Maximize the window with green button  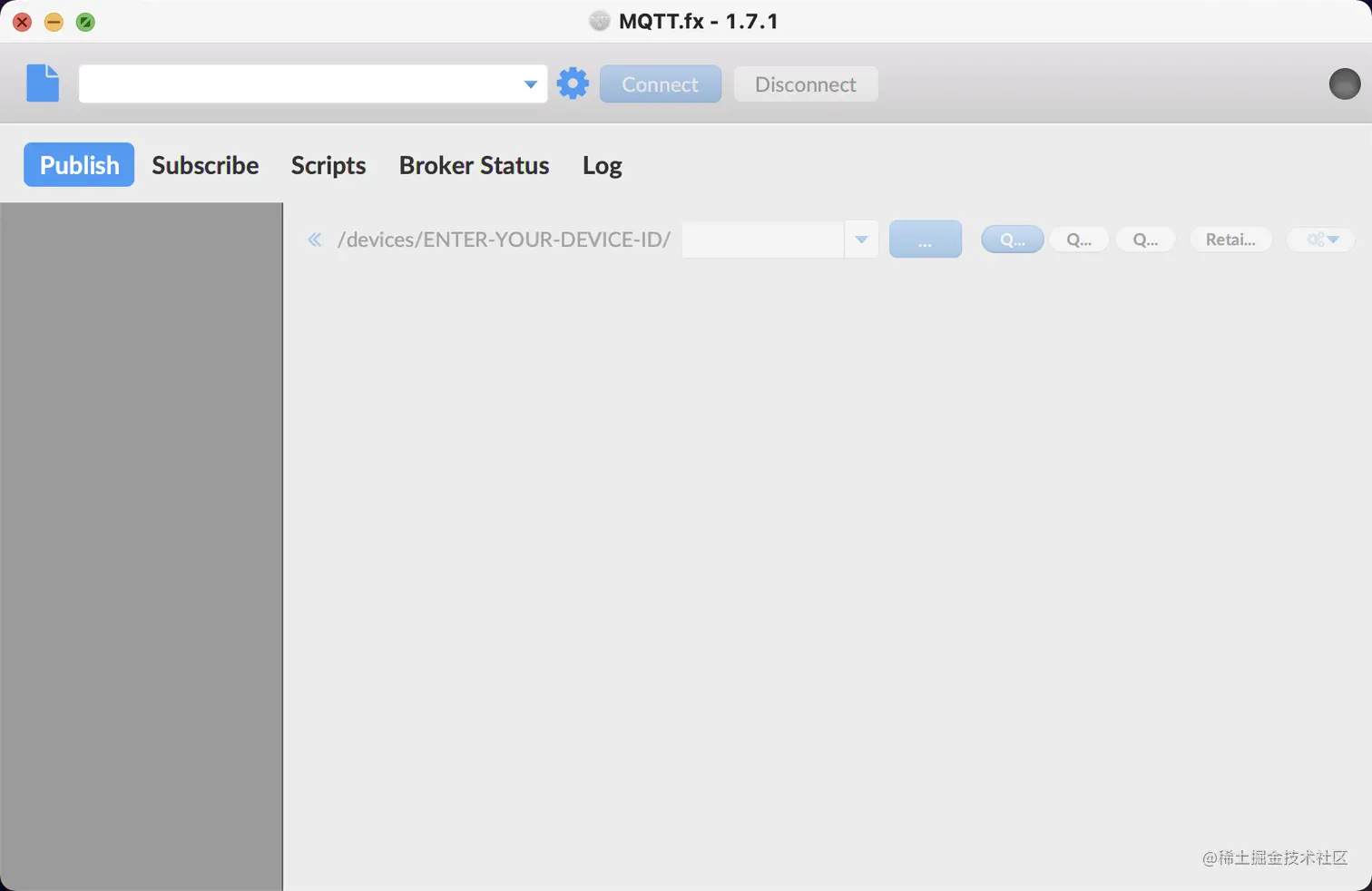pos(85,22)
